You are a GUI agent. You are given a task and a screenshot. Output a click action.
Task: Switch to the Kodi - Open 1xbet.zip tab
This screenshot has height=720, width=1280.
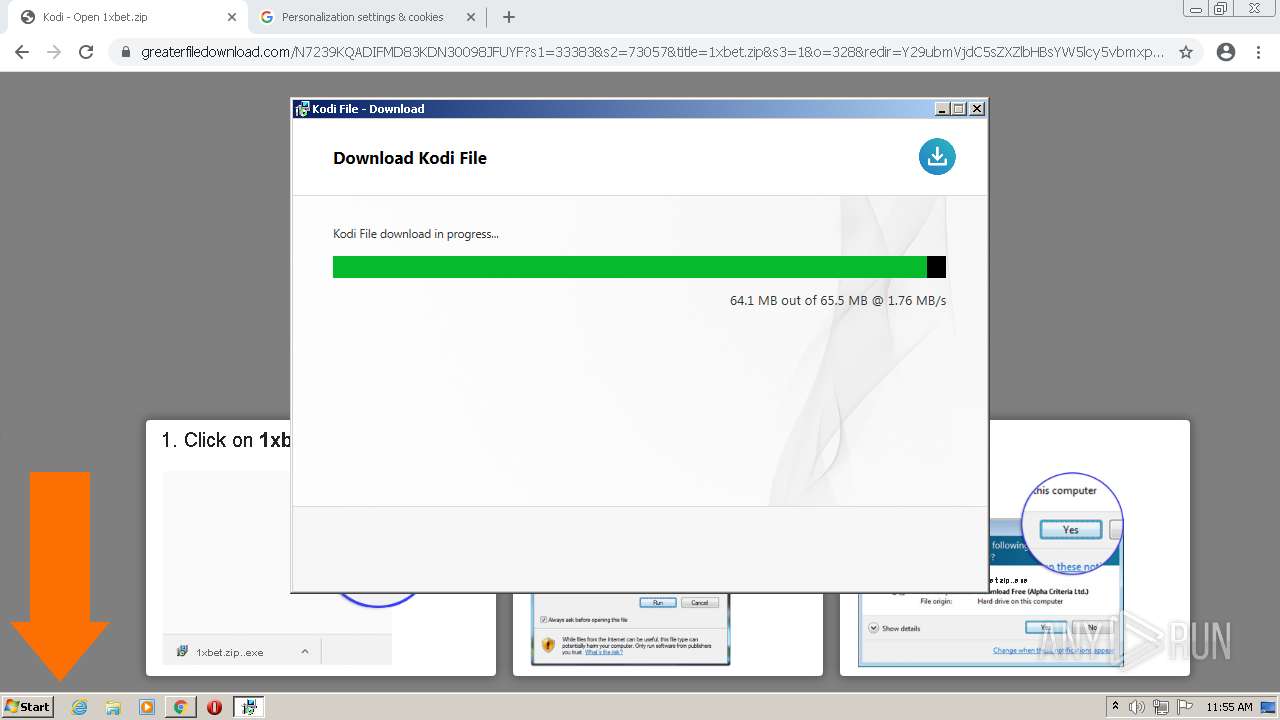point(122,17)
